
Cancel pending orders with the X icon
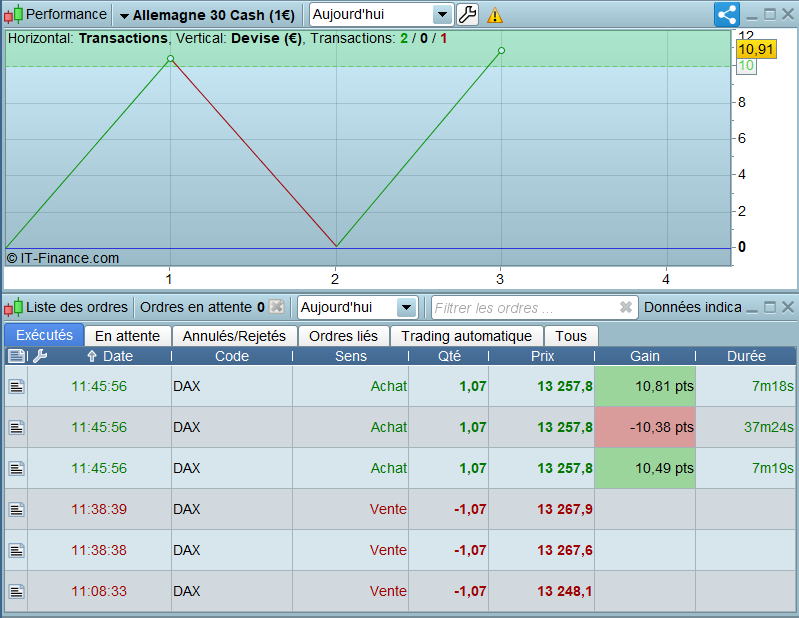coord(276,307)
